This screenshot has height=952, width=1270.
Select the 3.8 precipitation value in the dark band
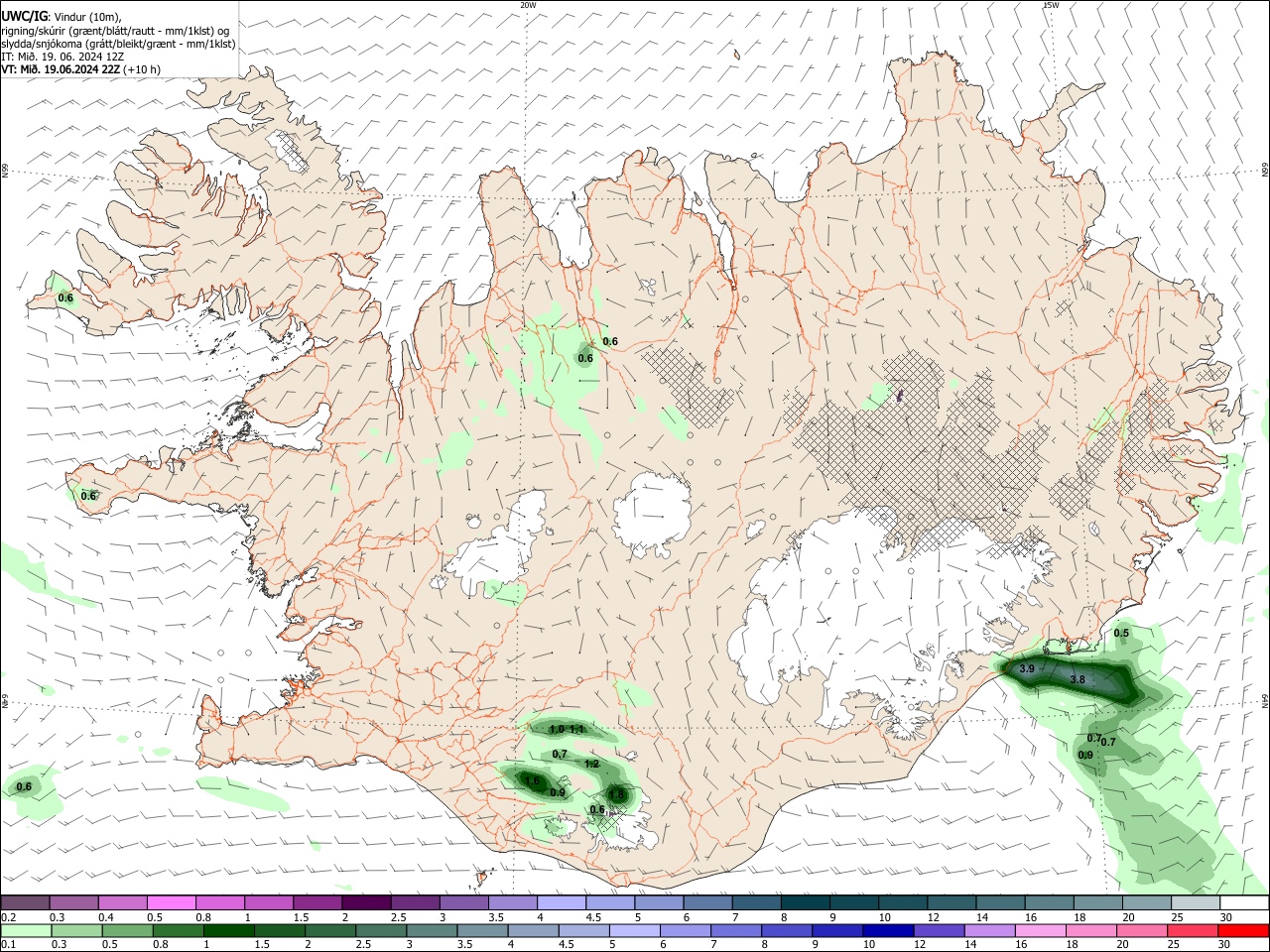tap(1077, 679)
